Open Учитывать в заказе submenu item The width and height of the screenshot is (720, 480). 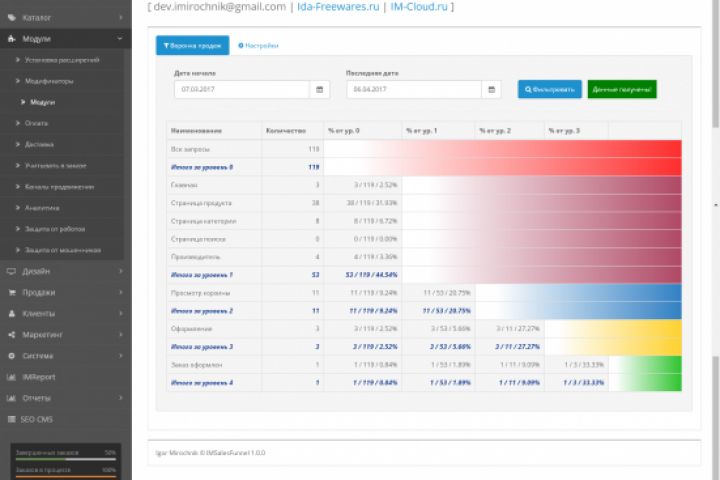click(62, 165)
